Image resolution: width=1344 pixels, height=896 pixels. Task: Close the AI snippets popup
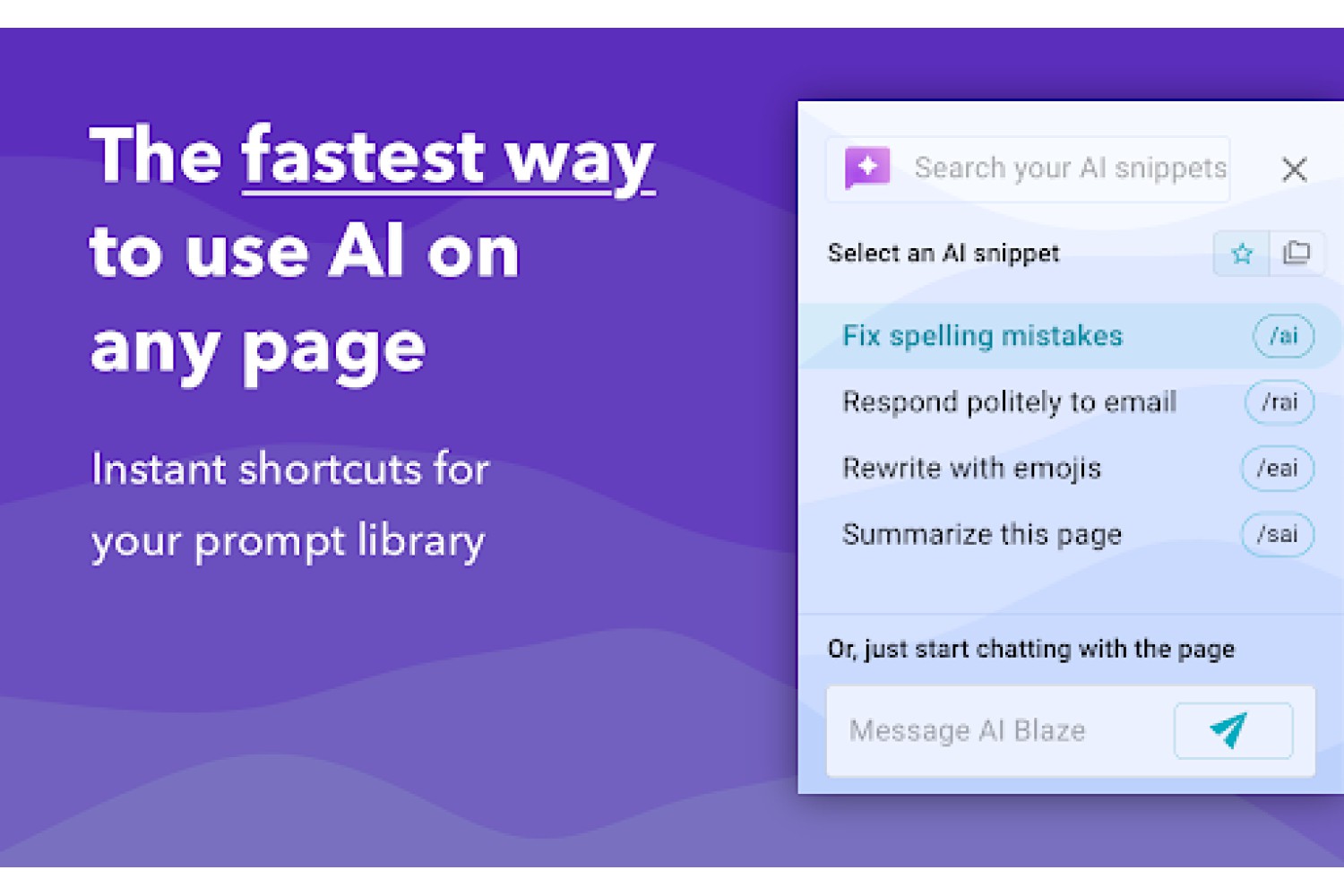[1294, 168]
